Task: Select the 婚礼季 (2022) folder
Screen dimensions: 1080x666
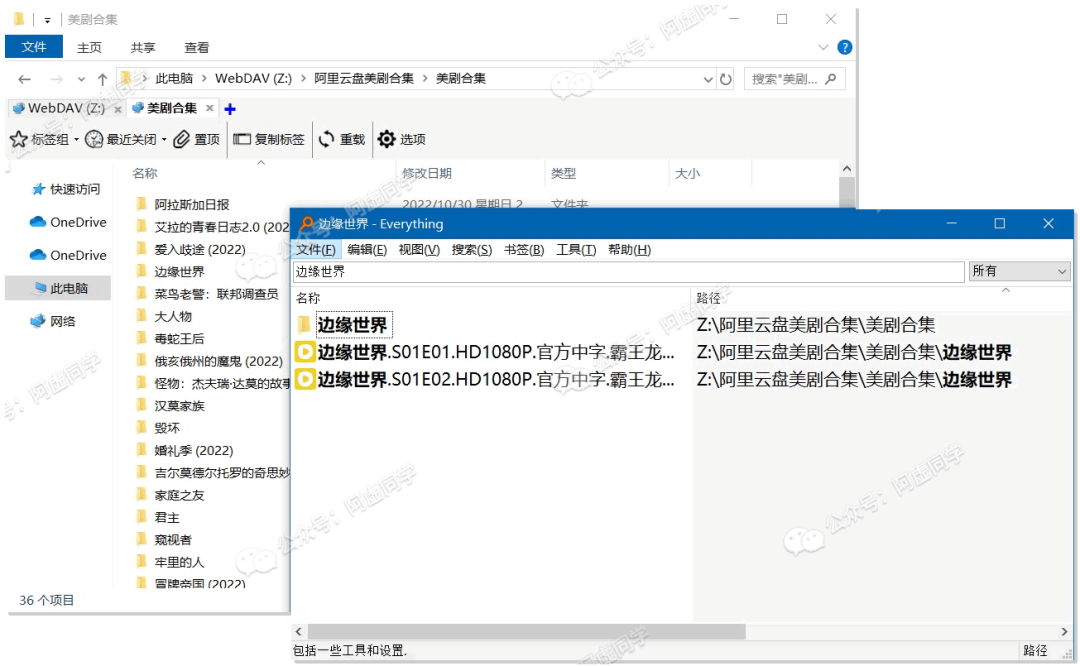Action: coord(194,450)
